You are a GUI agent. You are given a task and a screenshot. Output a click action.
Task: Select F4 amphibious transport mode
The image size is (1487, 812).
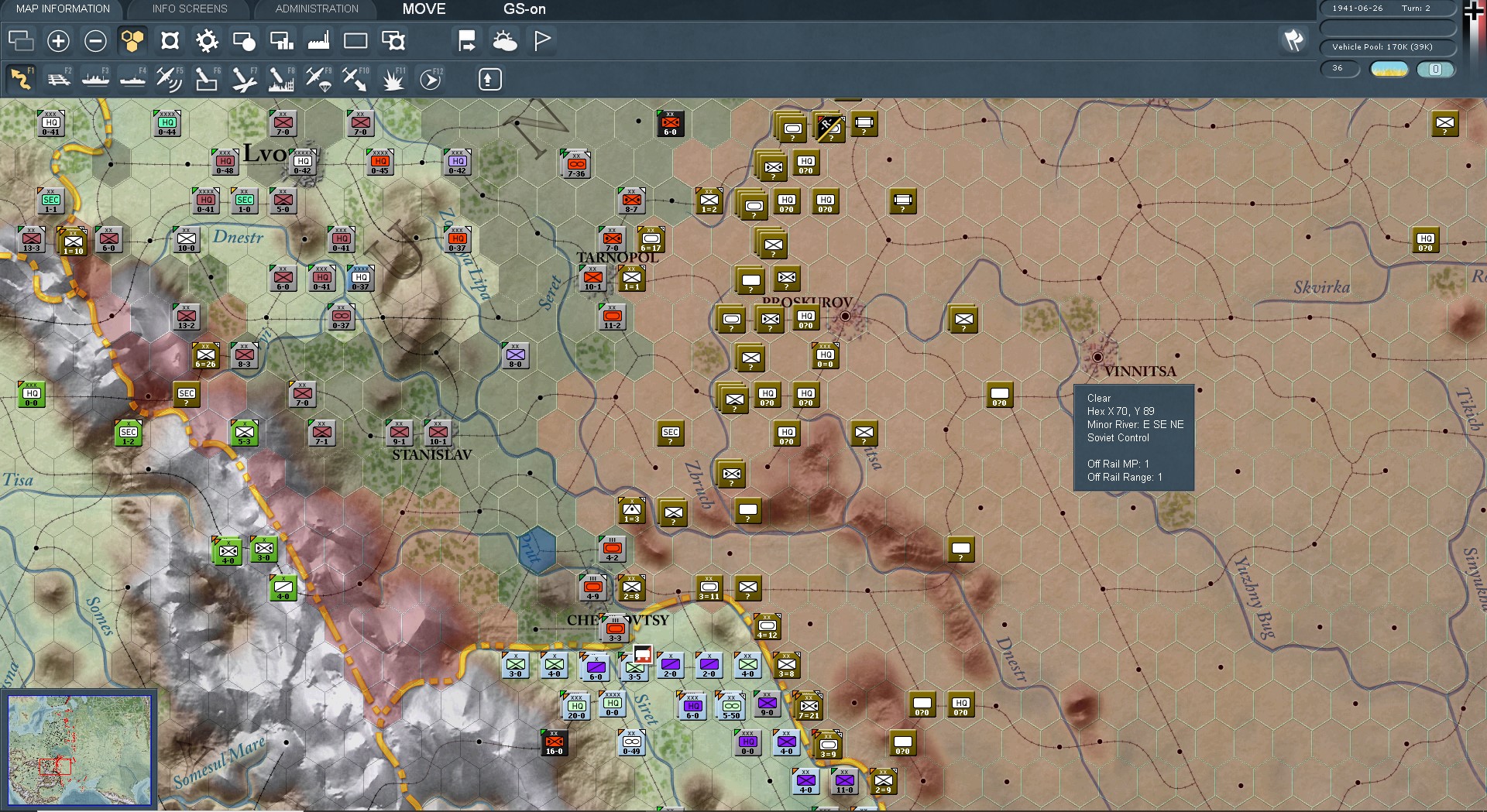[132, 79]
